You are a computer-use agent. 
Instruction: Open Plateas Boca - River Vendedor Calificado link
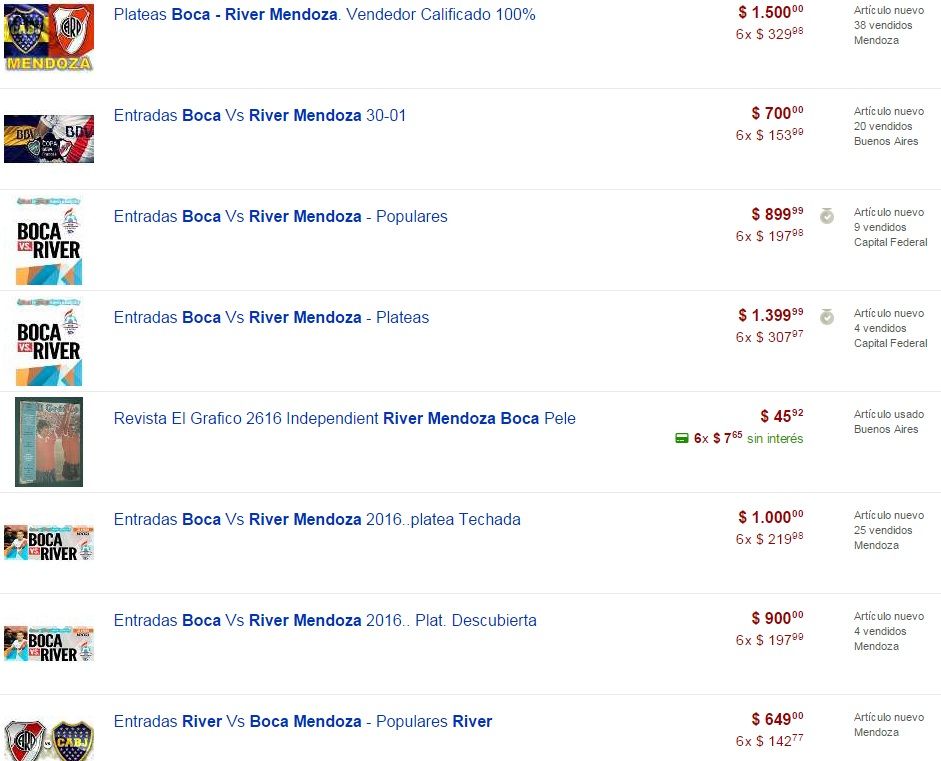324,15
